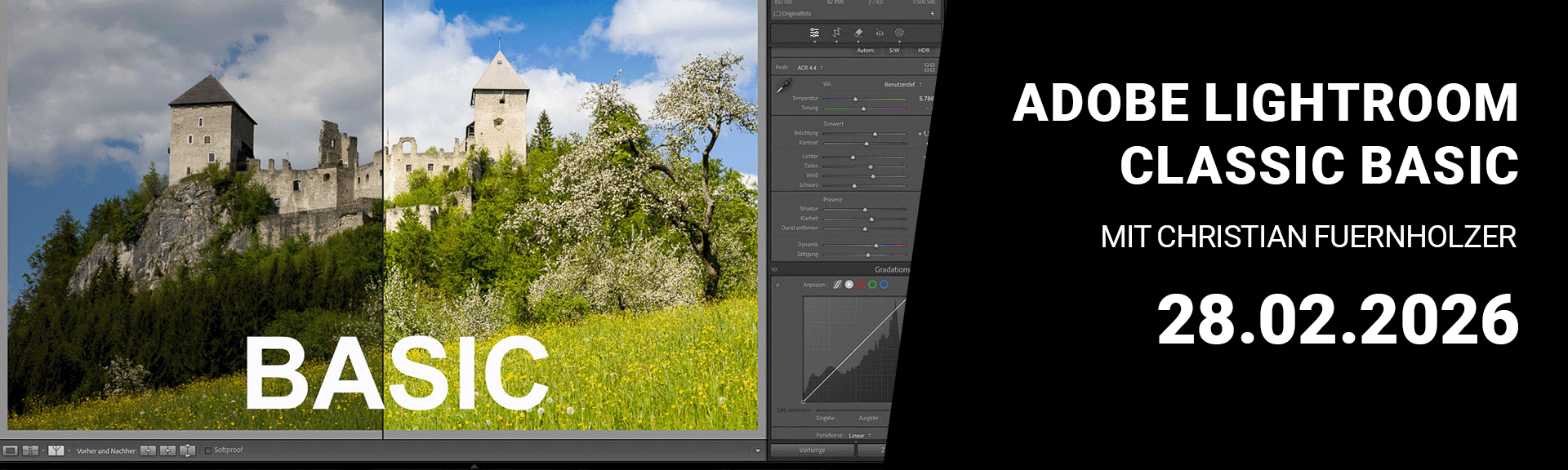This screenshot has width=1568, height=470.
Task: Open the red-eye correction tool
Action: 880,33
